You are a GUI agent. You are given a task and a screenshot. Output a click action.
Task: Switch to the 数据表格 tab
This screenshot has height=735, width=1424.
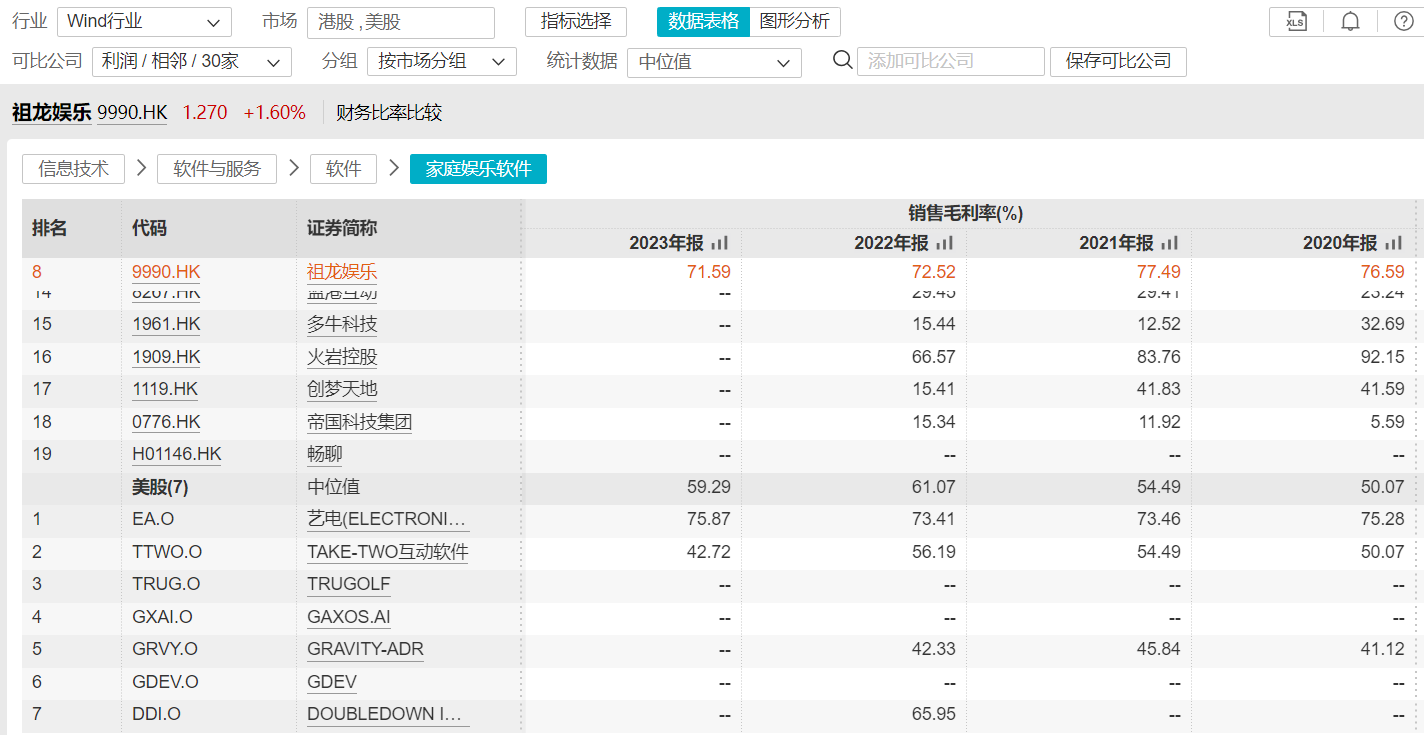pyautogui.click(x=703, y=22)
